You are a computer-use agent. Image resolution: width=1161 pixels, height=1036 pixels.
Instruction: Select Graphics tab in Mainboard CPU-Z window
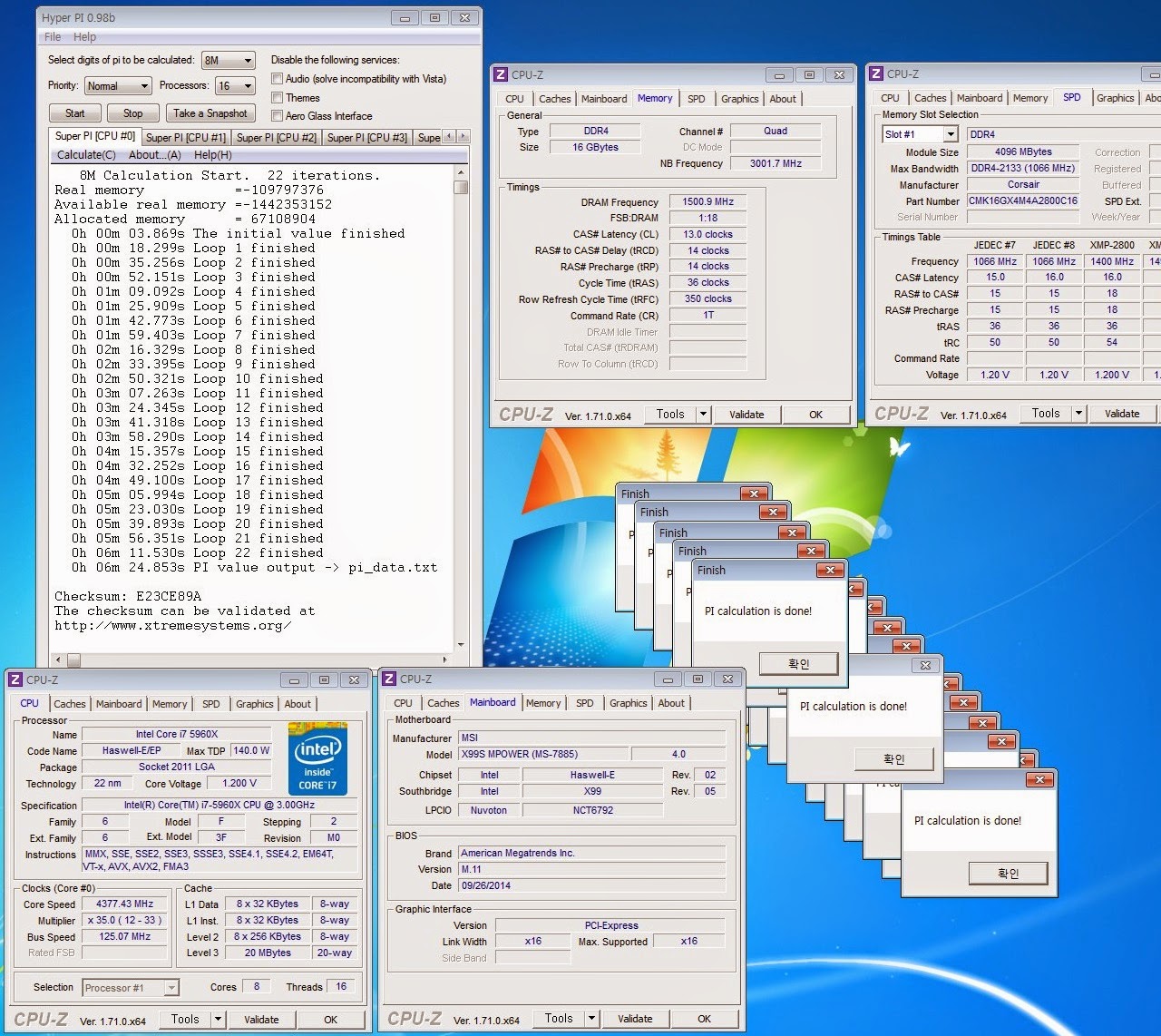pos(628,703)
